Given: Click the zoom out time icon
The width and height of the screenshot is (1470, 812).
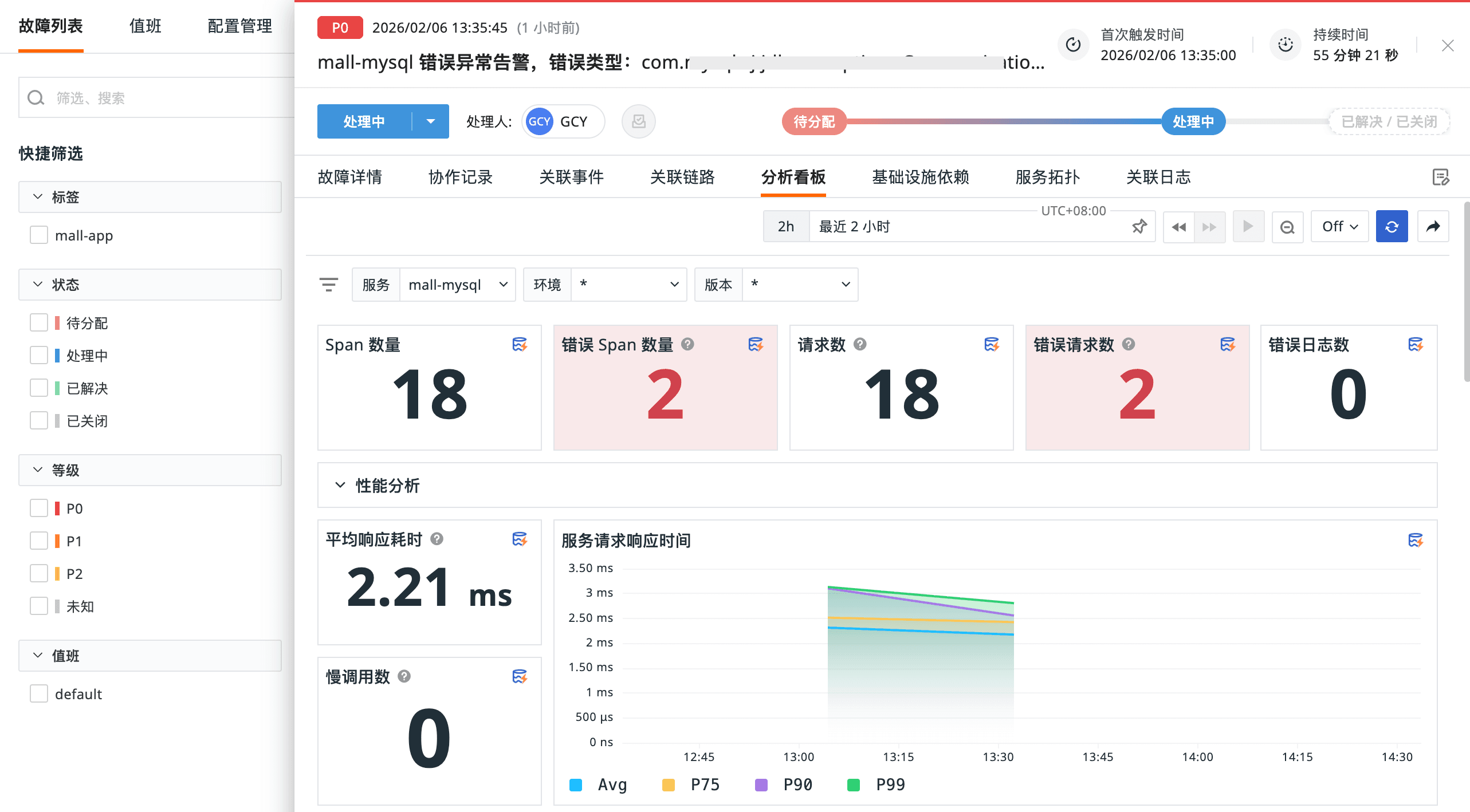Looking at the screenshot, I should [1287, 227].
